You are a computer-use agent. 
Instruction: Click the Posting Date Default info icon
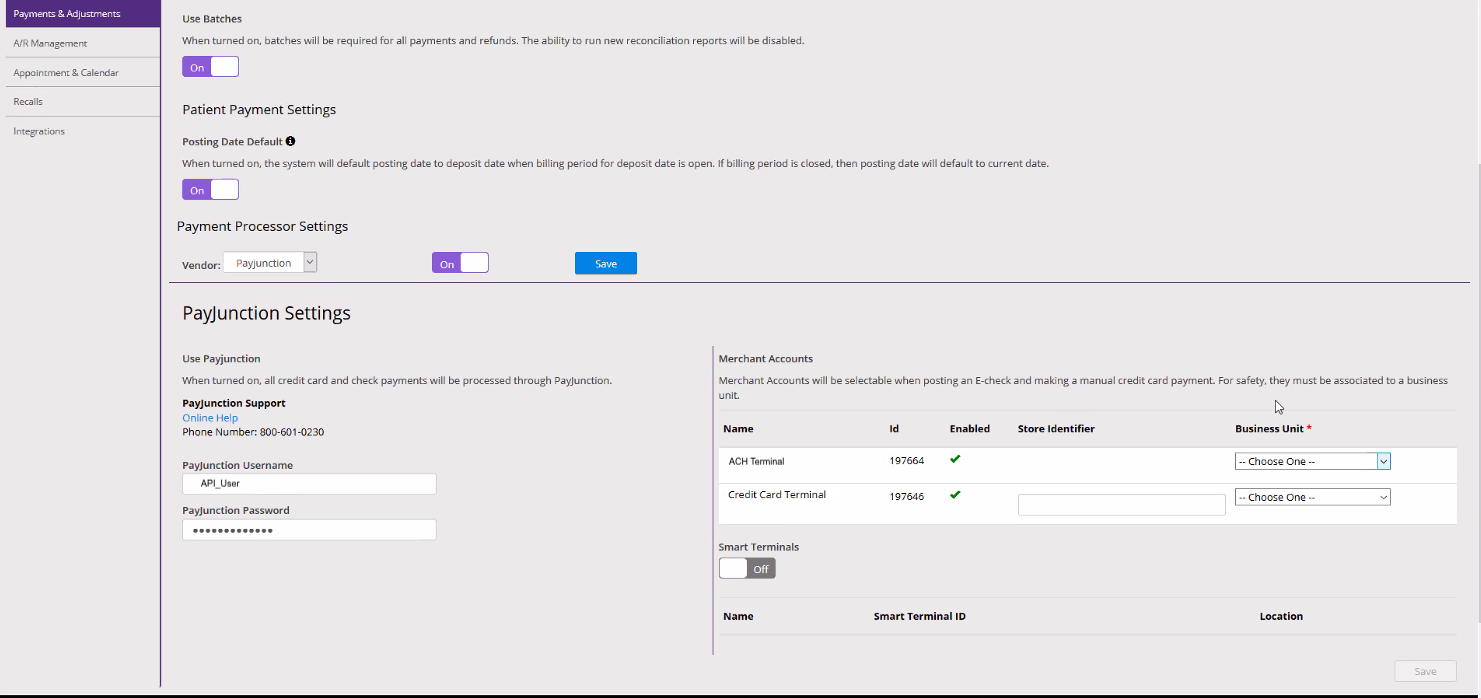tap(290, 142)
